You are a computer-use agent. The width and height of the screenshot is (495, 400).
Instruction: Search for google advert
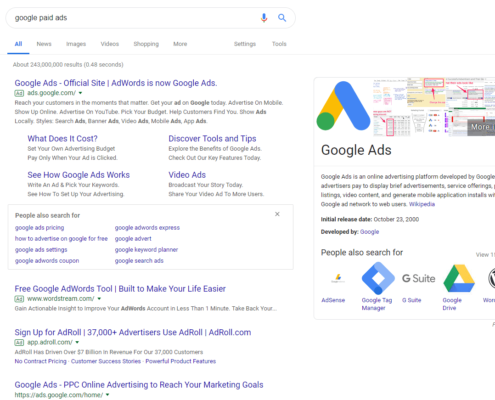[133, 239]
